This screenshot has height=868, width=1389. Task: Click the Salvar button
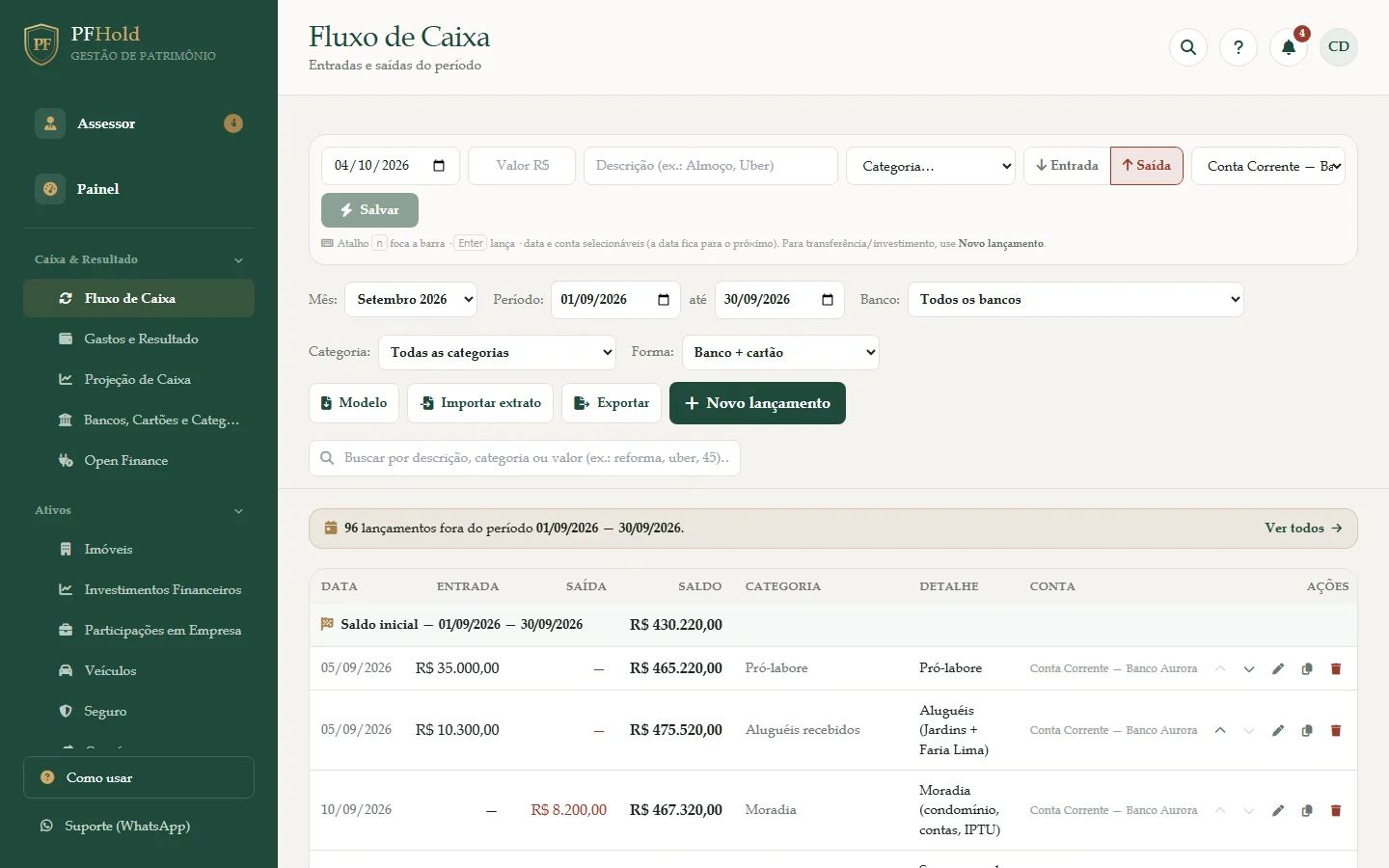369,210
